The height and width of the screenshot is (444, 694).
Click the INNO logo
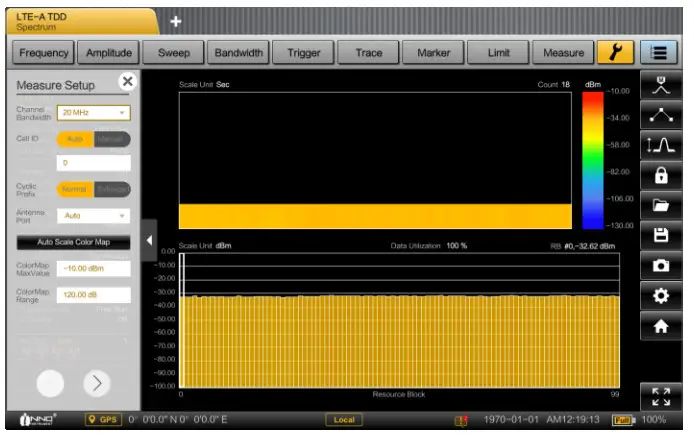coord(38,420)
